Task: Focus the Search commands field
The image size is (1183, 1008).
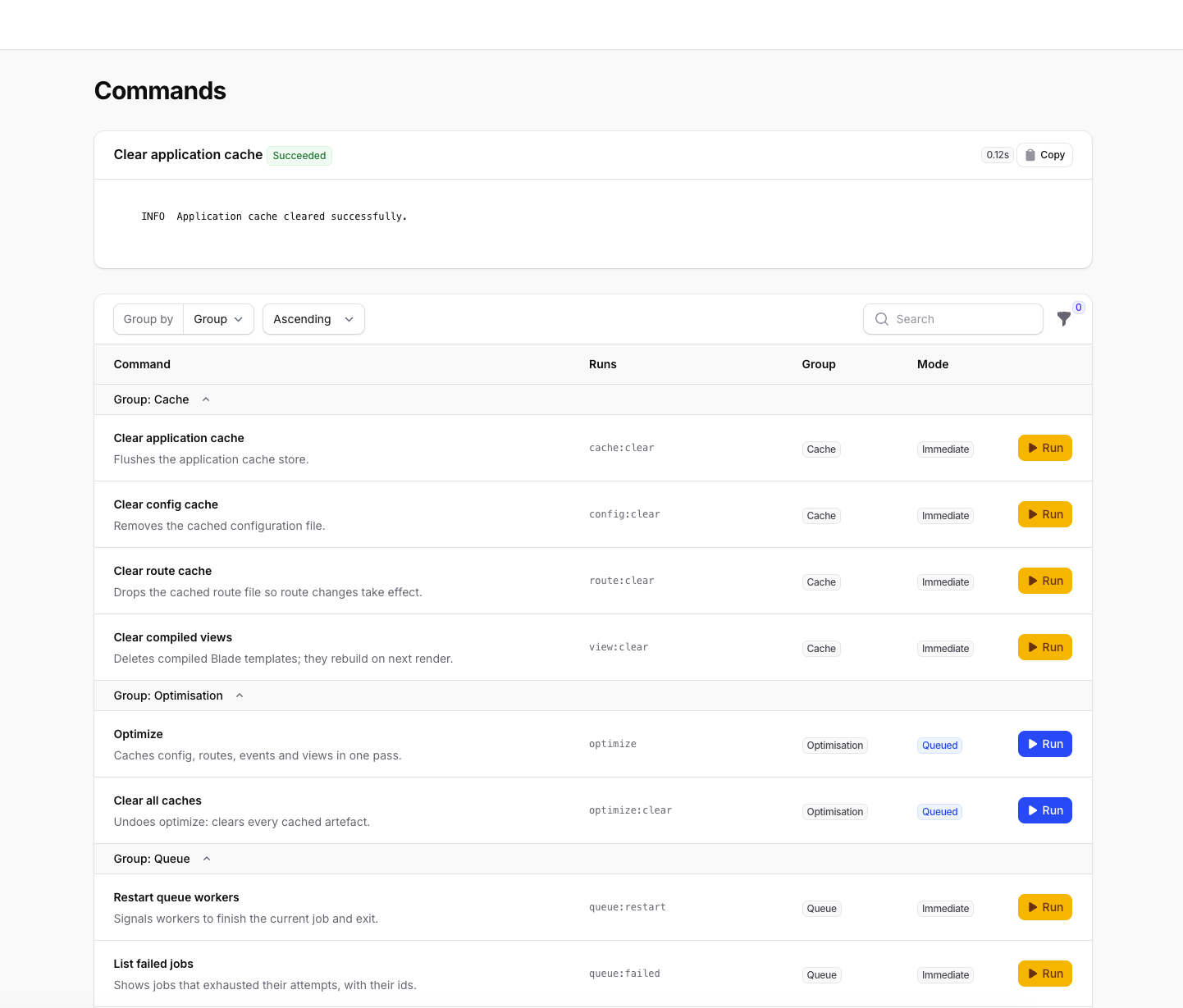Action: pyautogui.click(x=953, y=319)
